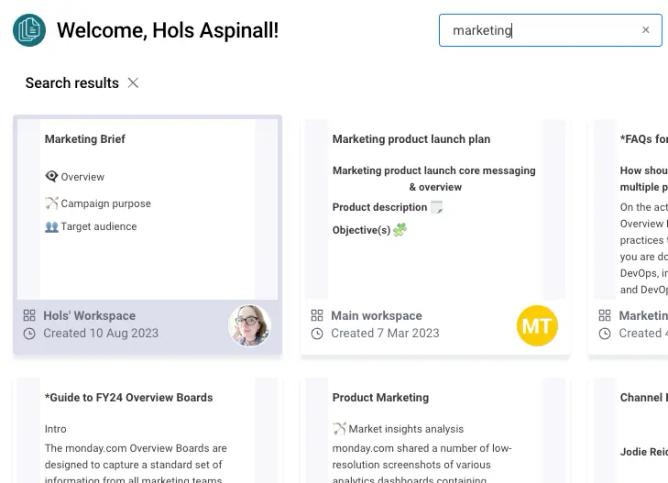The image size is (668, 483).
Task: Click the workspace grid icon on Marketing Brief card
Action: pyautogui.click(x=29, y=315)
